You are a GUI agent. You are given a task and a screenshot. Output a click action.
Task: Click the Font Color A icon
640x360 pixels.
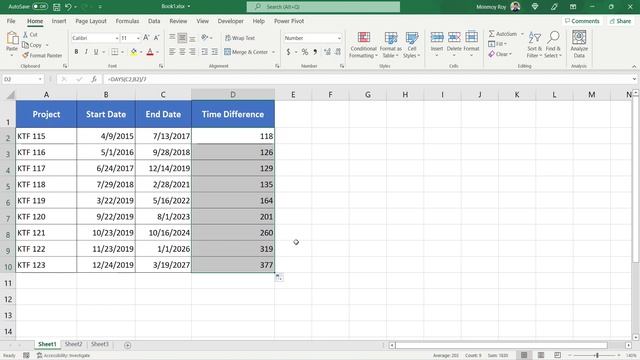pos(150,52)
